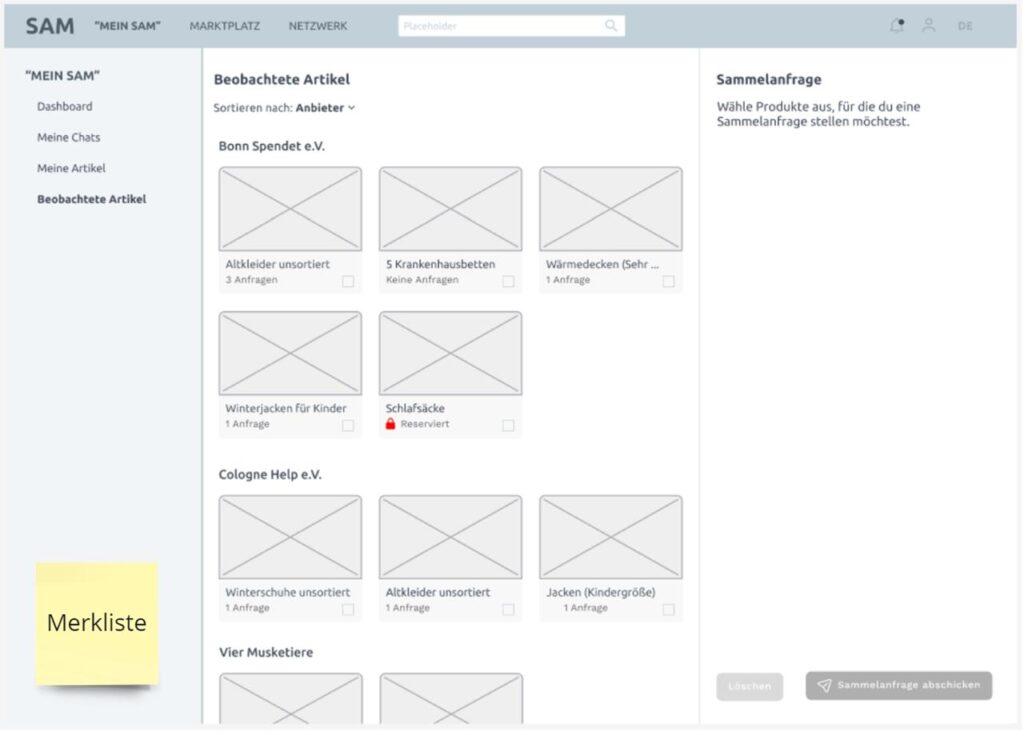1024x731 pixels.
Task: Open Dashboard in the sidebar
Action: [x=65, y=106]
